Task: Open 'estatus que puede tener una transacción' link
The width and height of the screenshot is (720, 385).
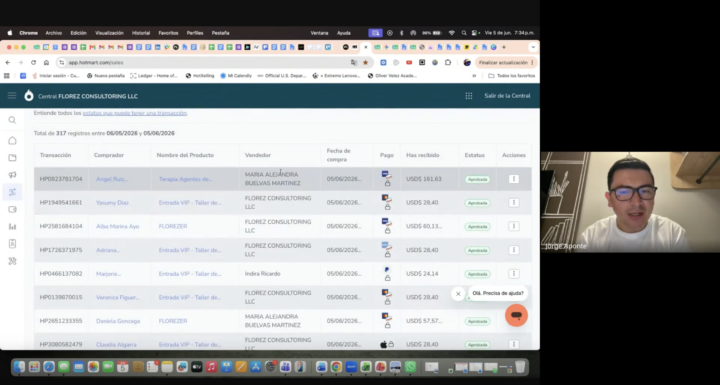Action: 135,113
